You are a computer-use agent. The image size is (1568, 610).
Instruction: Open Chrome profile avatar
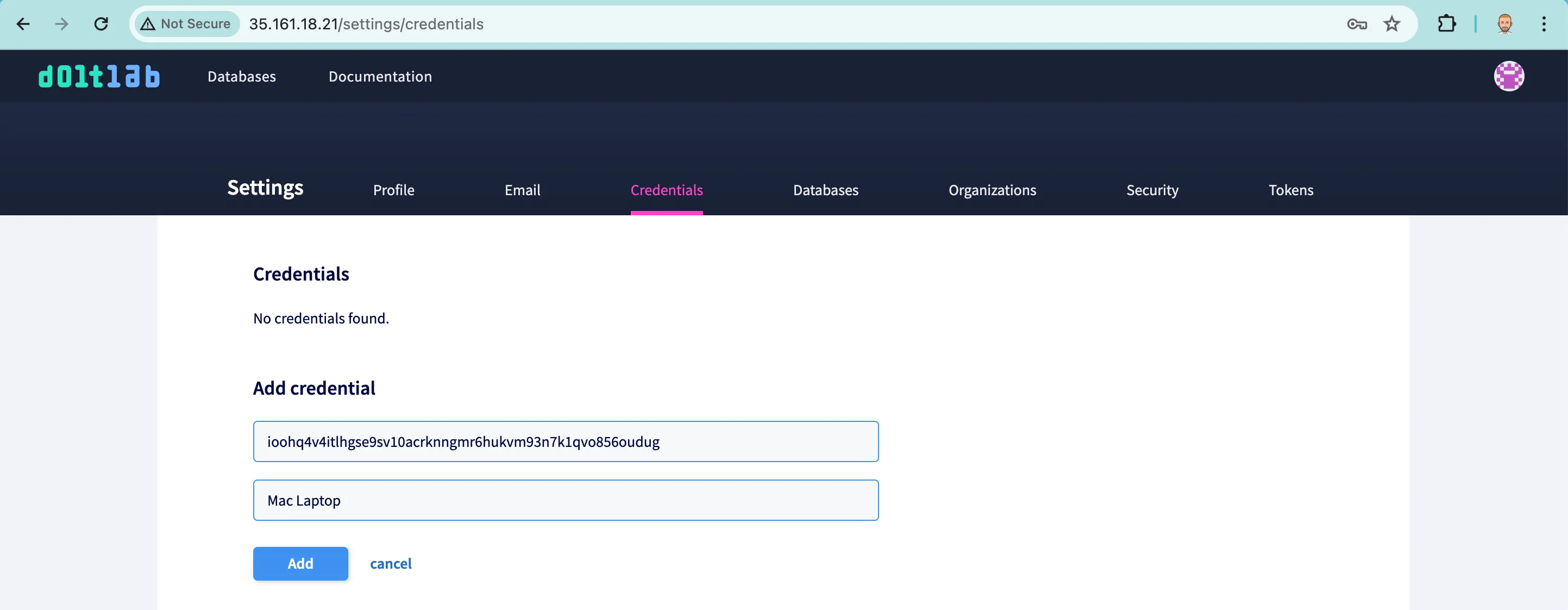click(x=1504, y=24)
